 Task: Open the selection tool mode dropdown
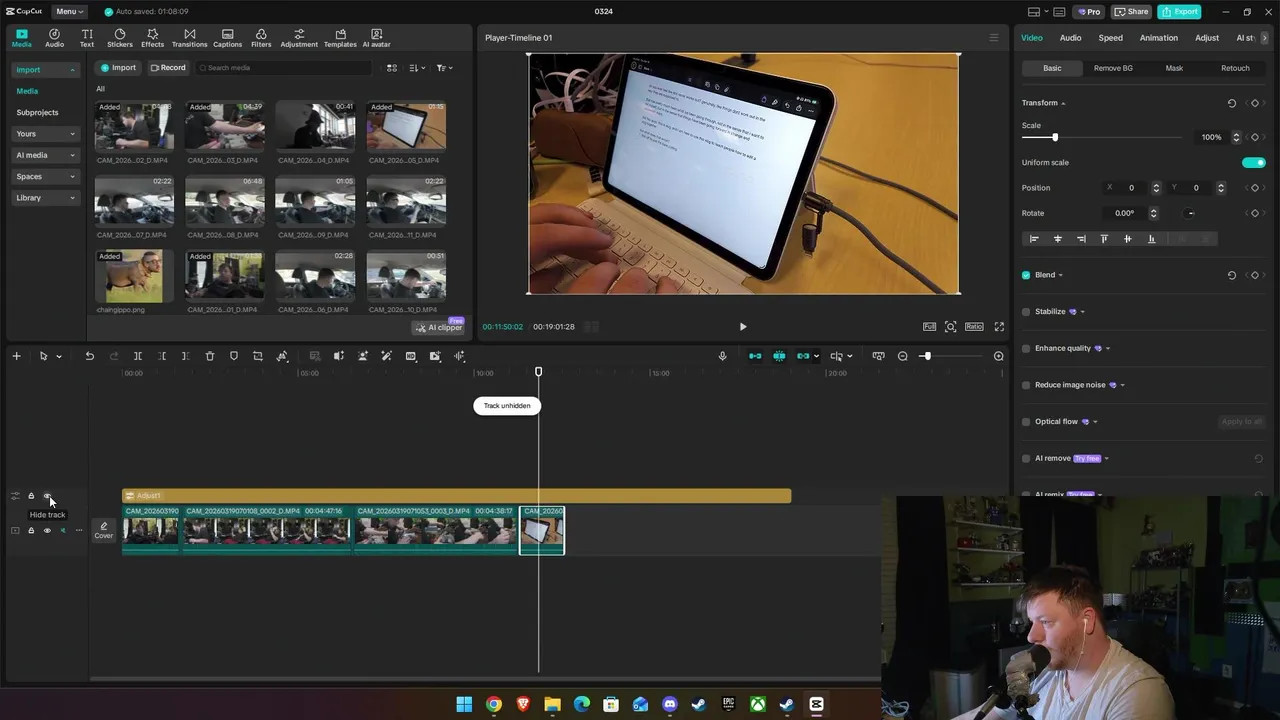pyautogui.click(x=59, y=357)
